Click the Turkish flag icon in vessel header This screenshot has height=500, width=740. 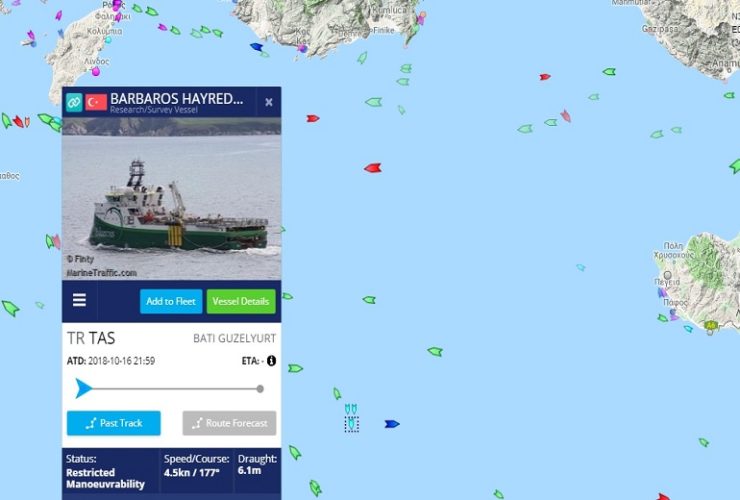pos(96,102)
